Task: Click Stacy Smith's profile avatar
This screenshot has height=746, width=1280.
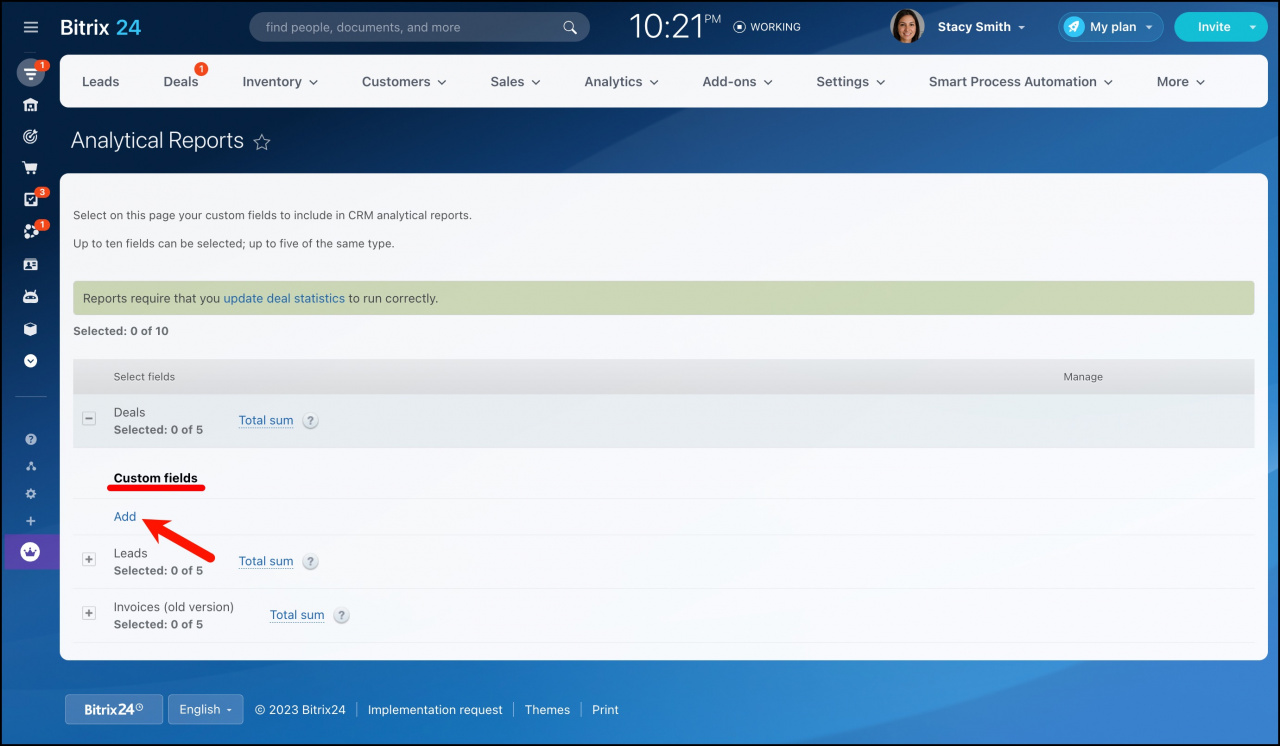Action: [907, 27]
